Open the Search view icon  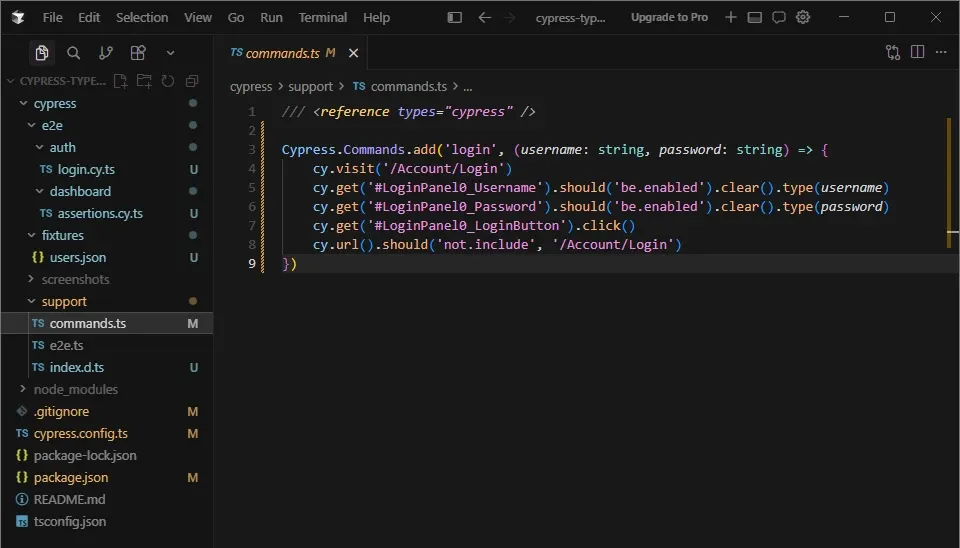pos(73,53)
